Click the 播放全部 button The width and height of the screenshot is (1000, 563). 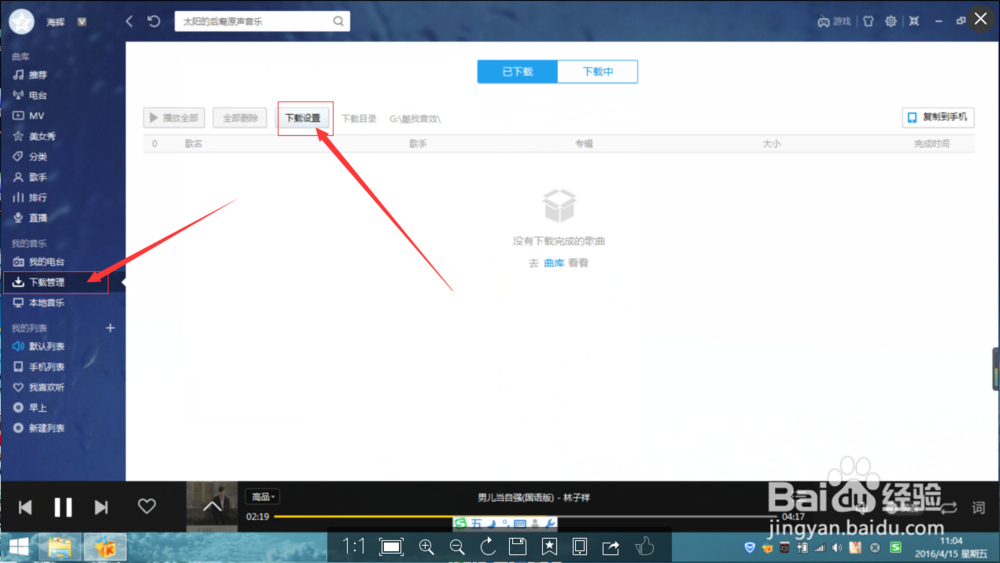[x=174, y=117]
